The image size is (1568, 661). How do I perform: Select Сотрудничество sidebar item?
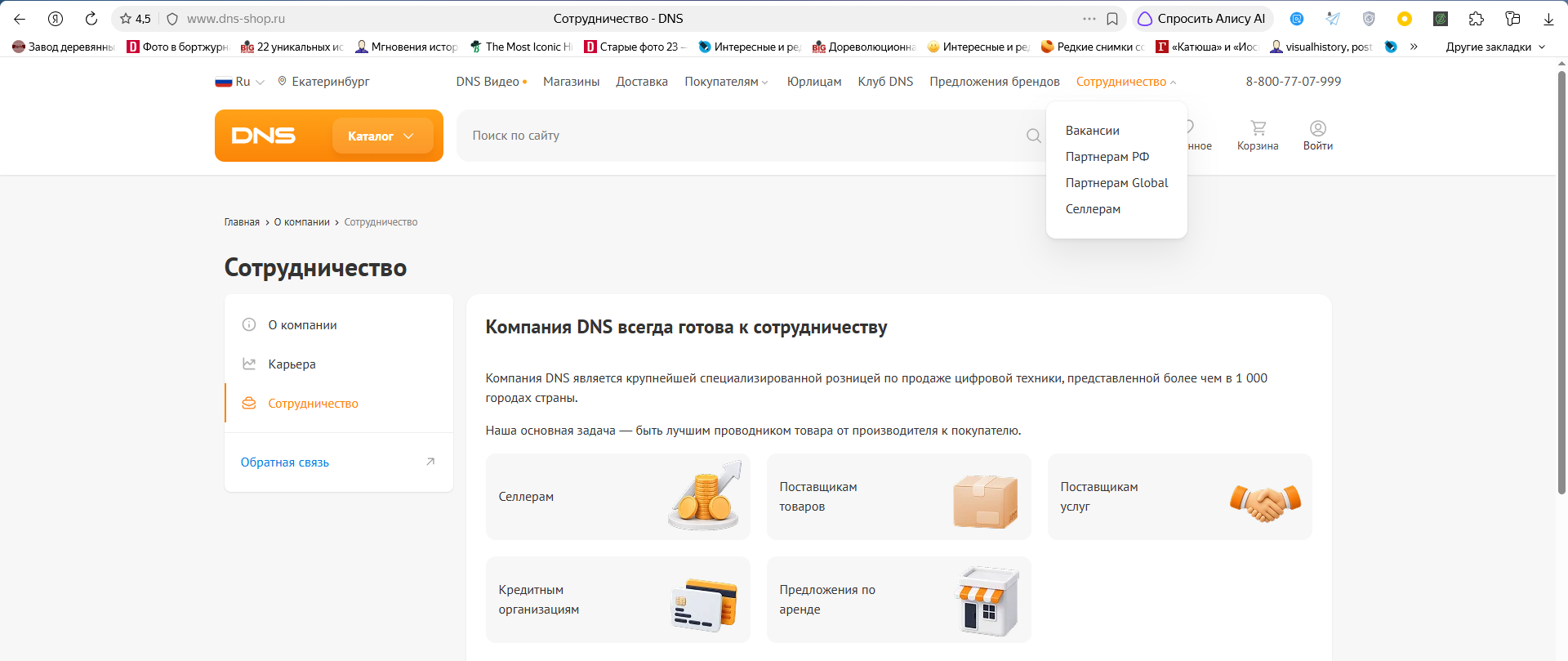[x=339, y=404]
